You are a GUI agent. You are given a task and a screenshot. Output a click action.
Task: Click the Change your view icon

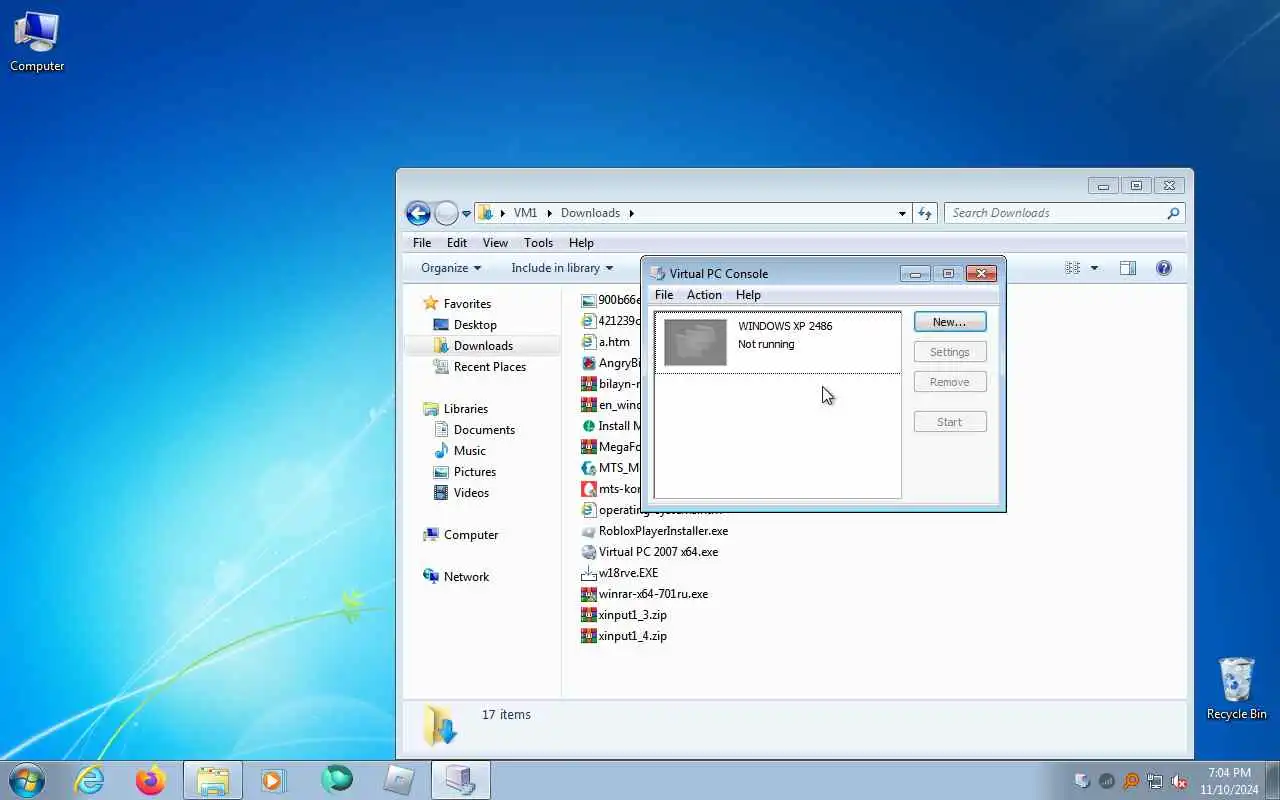pos(1073,268)
